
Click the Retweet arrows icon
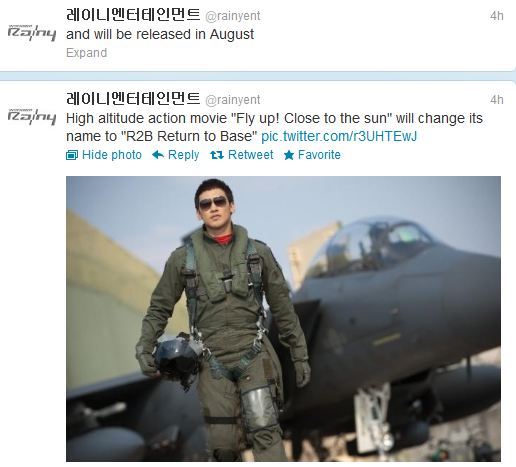tap(217, 155)
